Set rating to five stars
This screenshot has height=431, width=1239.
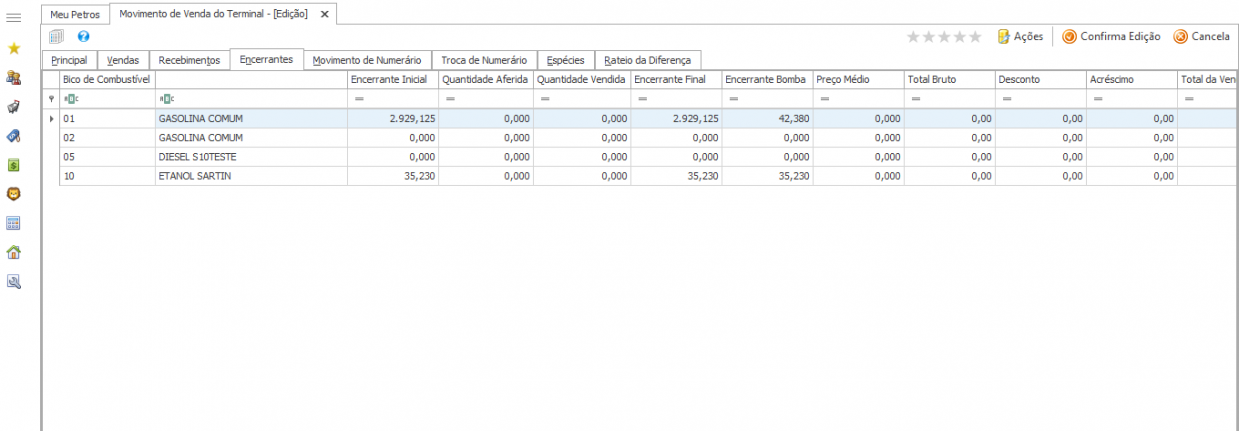975,36
